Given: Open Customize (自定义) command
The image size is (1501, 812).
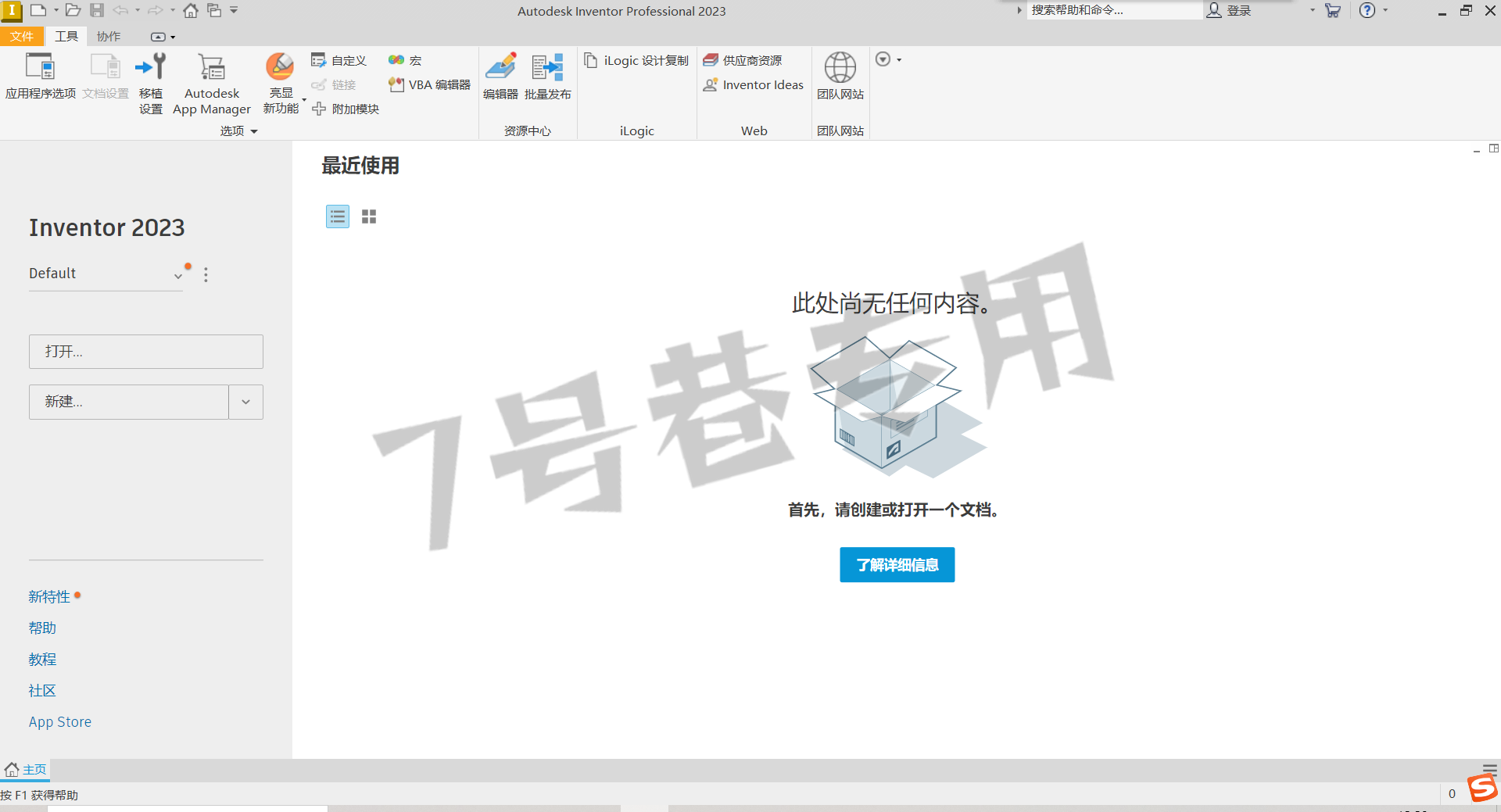Looking at the screenshot, I should (339, 60).
